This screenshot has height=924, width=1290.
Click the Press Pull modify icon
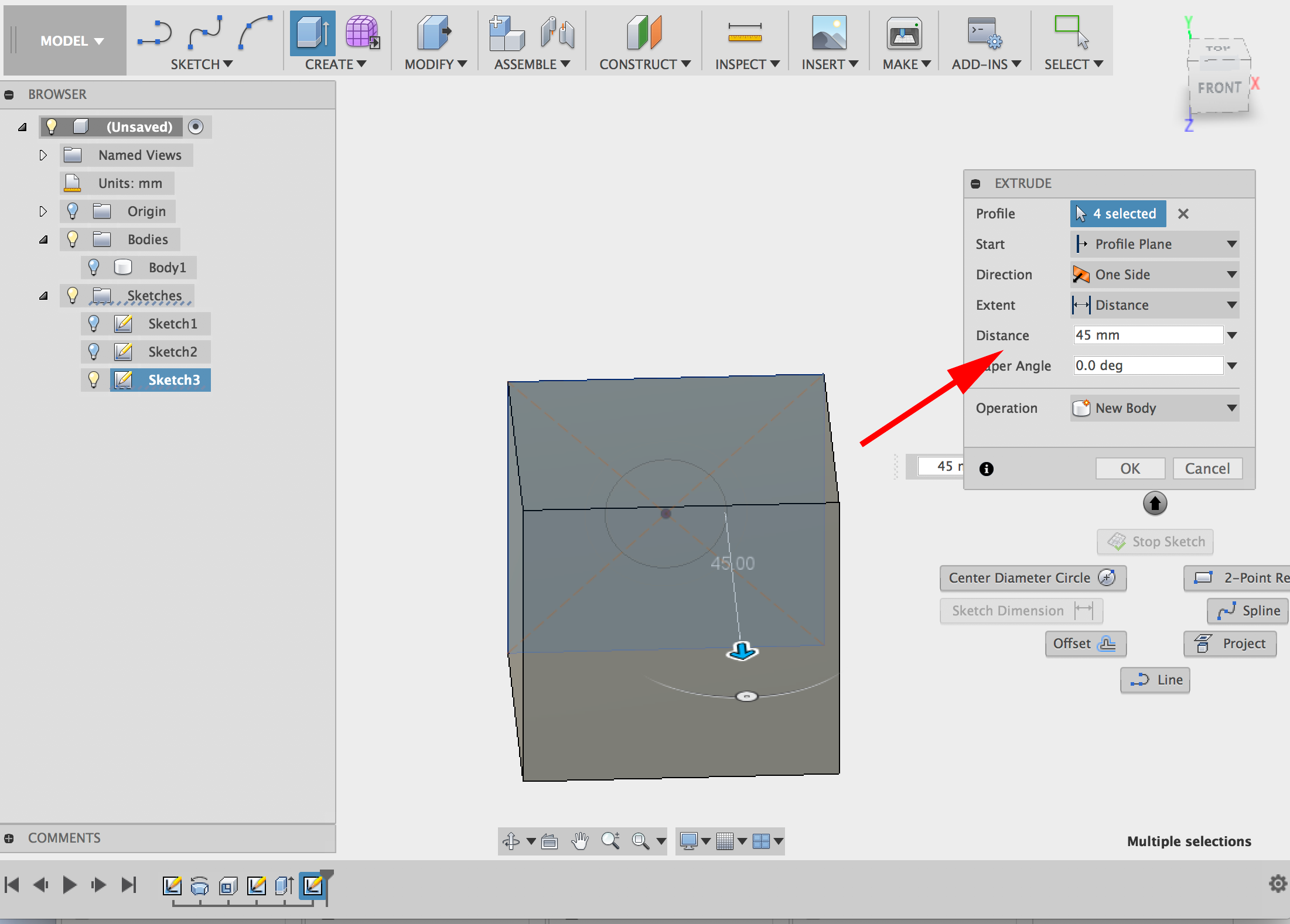click(x=435, y=32)
